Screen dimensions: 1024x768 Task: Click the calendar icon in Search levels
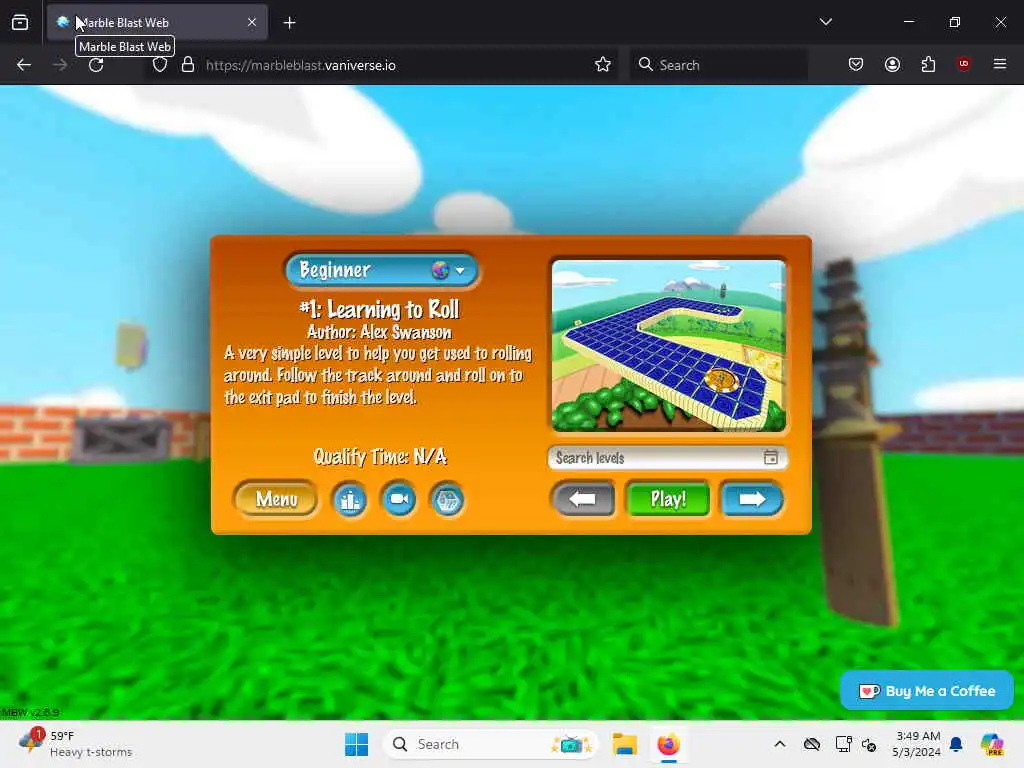point(771,457)
